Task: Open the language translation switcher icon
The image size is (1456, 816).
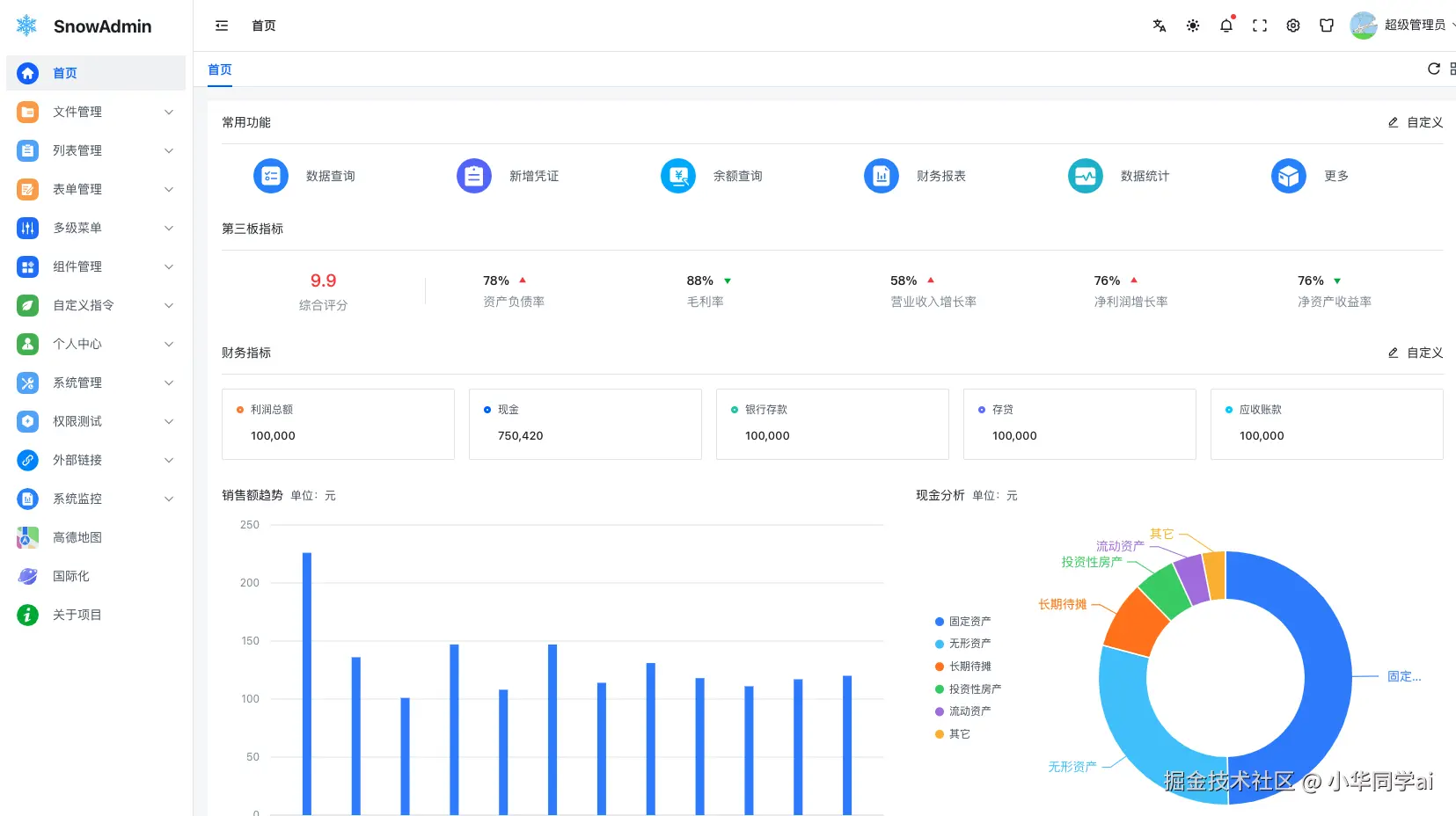Action: point(1160,25)
